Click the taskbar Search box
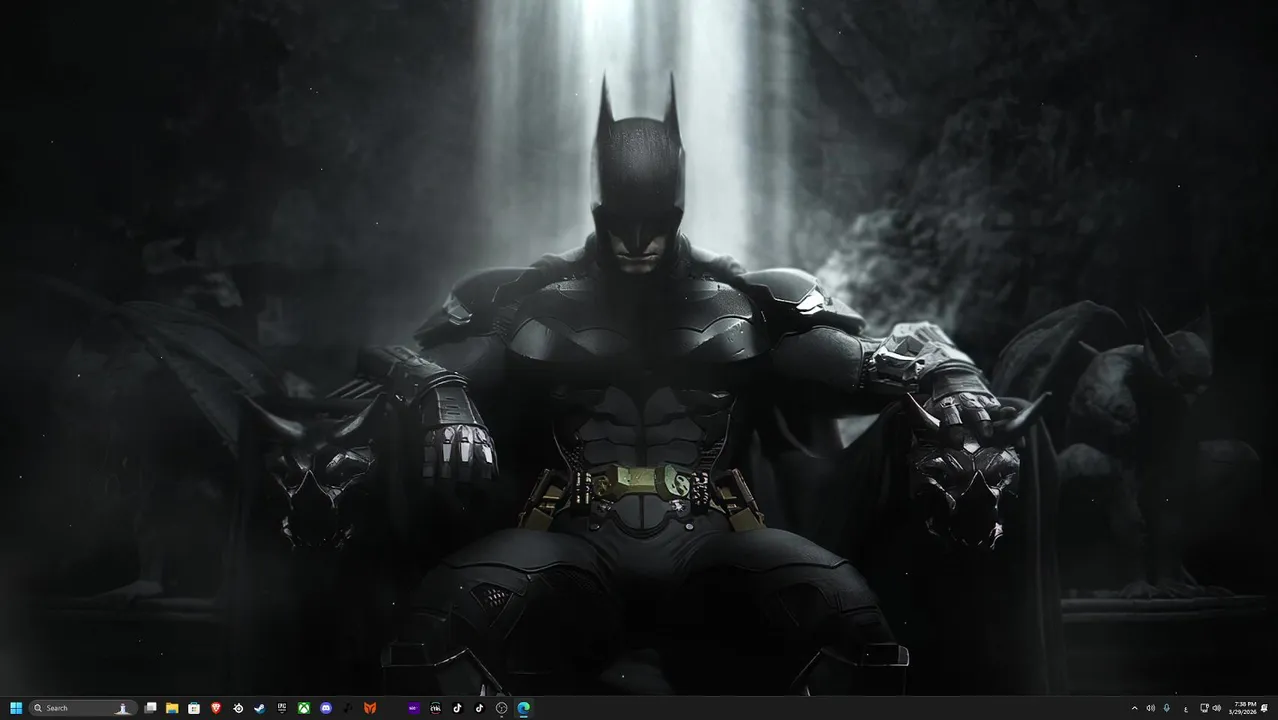The height and width of the screenshot is (720, 1278). (83, 708)
